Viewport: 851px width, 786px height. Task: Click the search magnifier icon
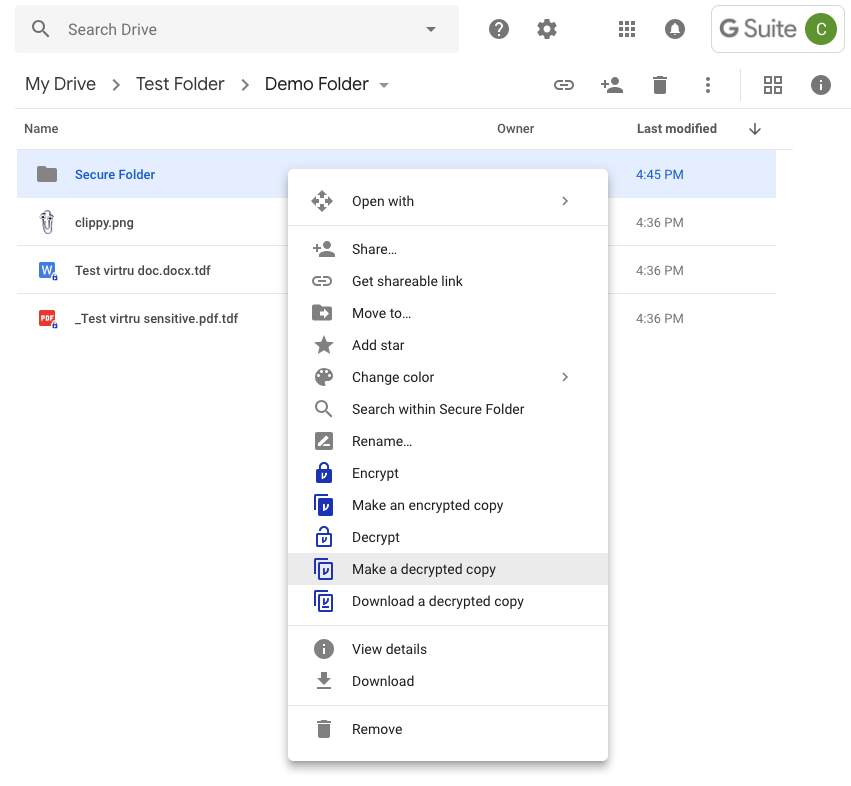(x=41, y=29)
